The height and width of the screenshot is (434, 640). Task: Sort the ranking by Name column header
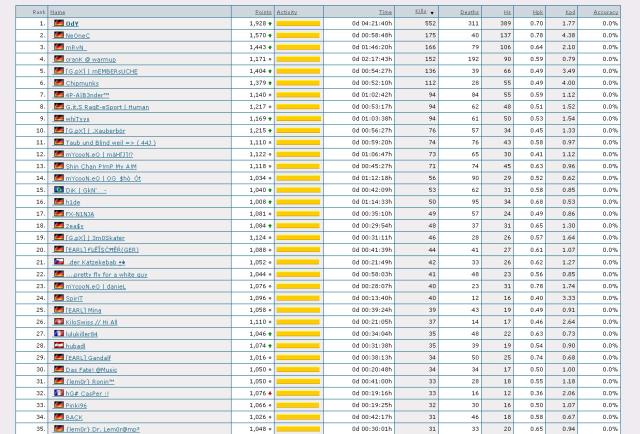coord(58,12)
